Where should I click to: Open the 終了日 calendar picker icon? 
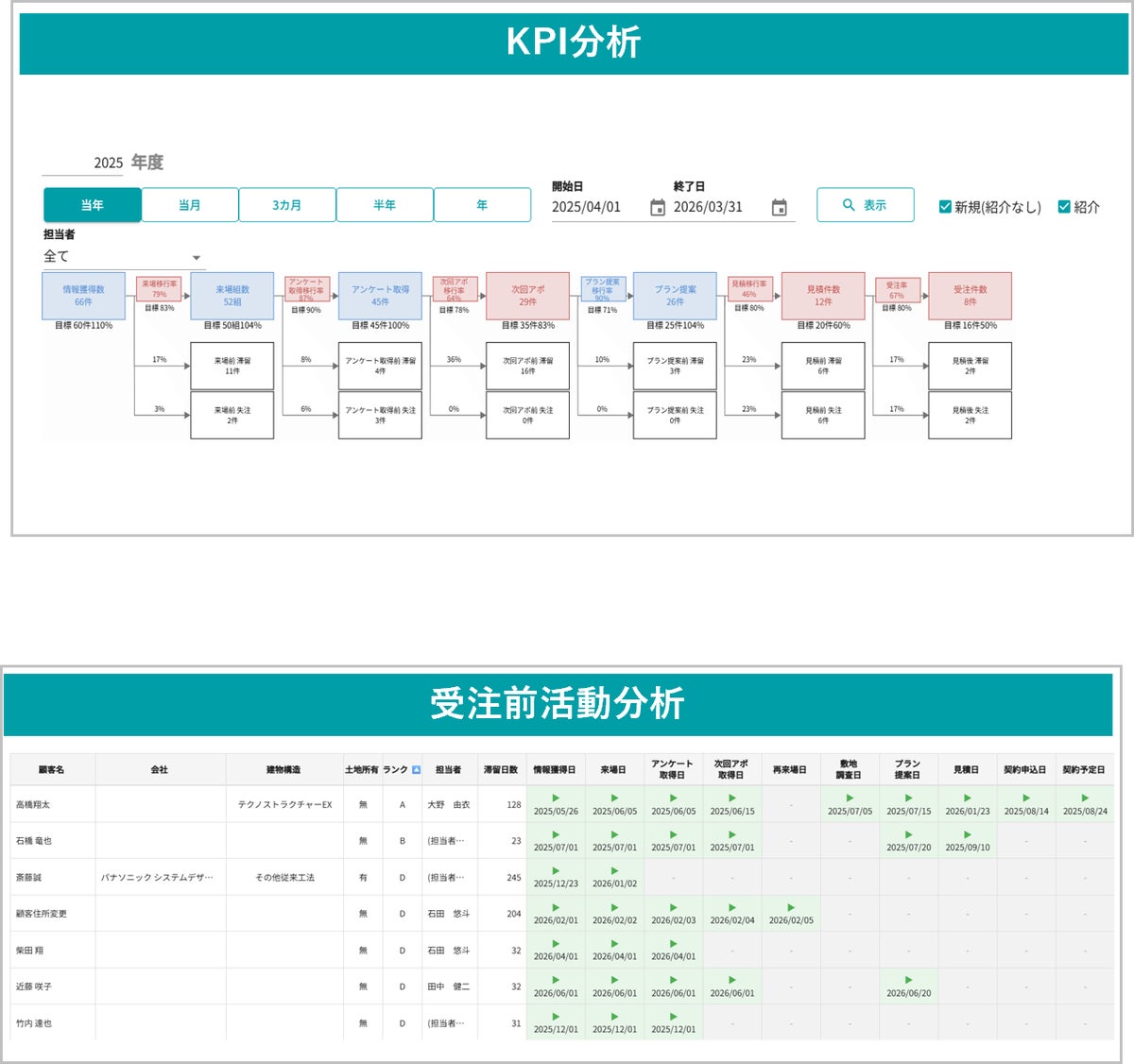pos(779,208)
